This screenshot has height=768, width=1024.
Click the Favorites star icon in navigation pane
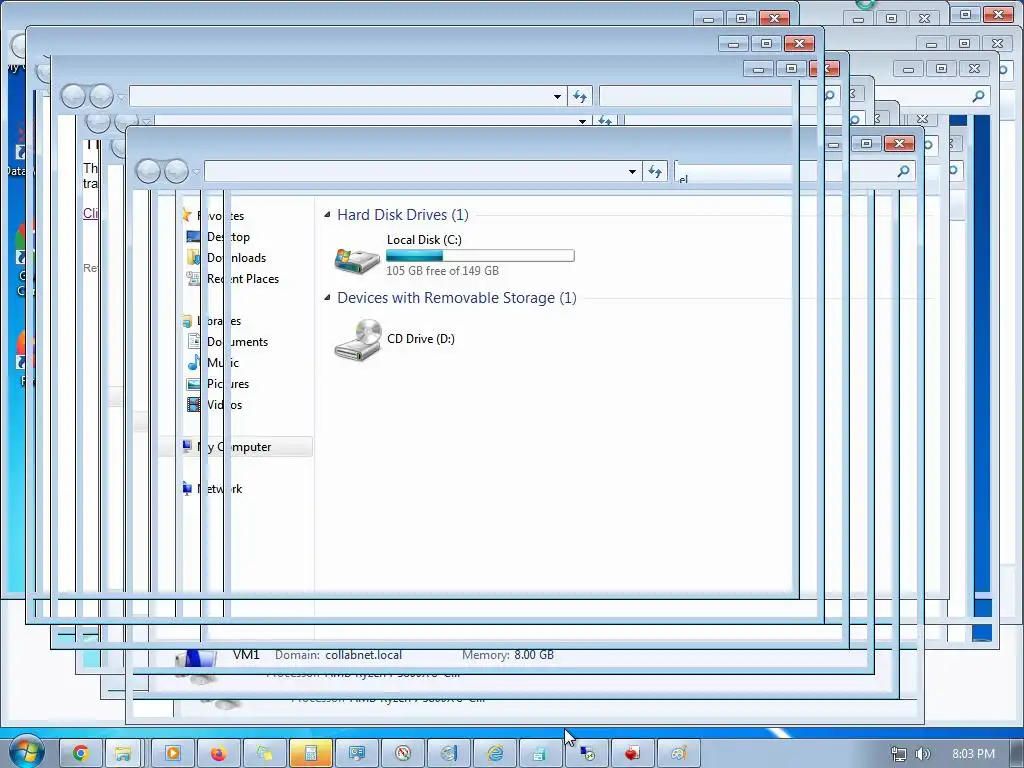pyautogui.click(x=187, y=216)
